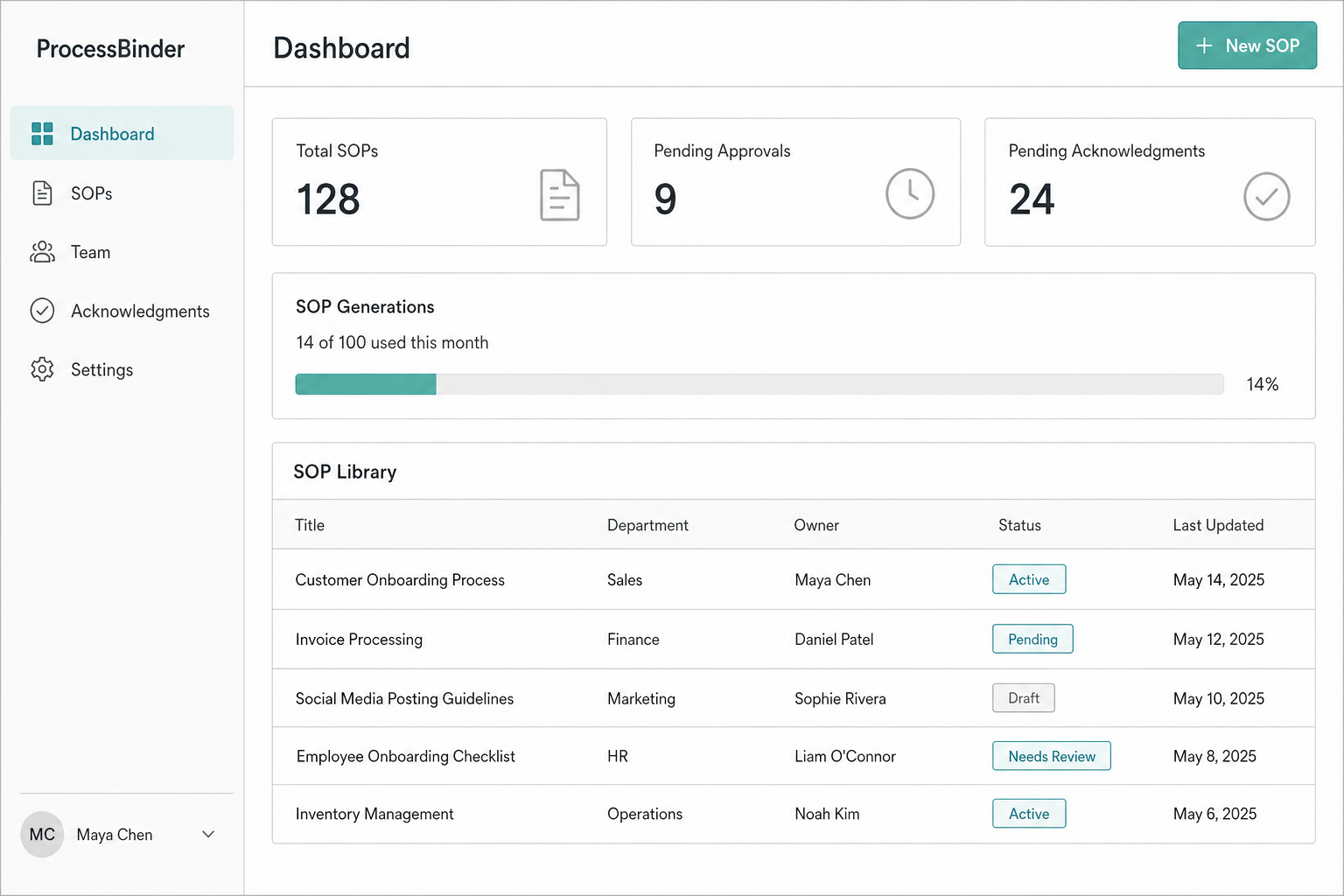Click the Dashboard page title
The height and width of the screenshot is (896, 1344).
(341, 48)
